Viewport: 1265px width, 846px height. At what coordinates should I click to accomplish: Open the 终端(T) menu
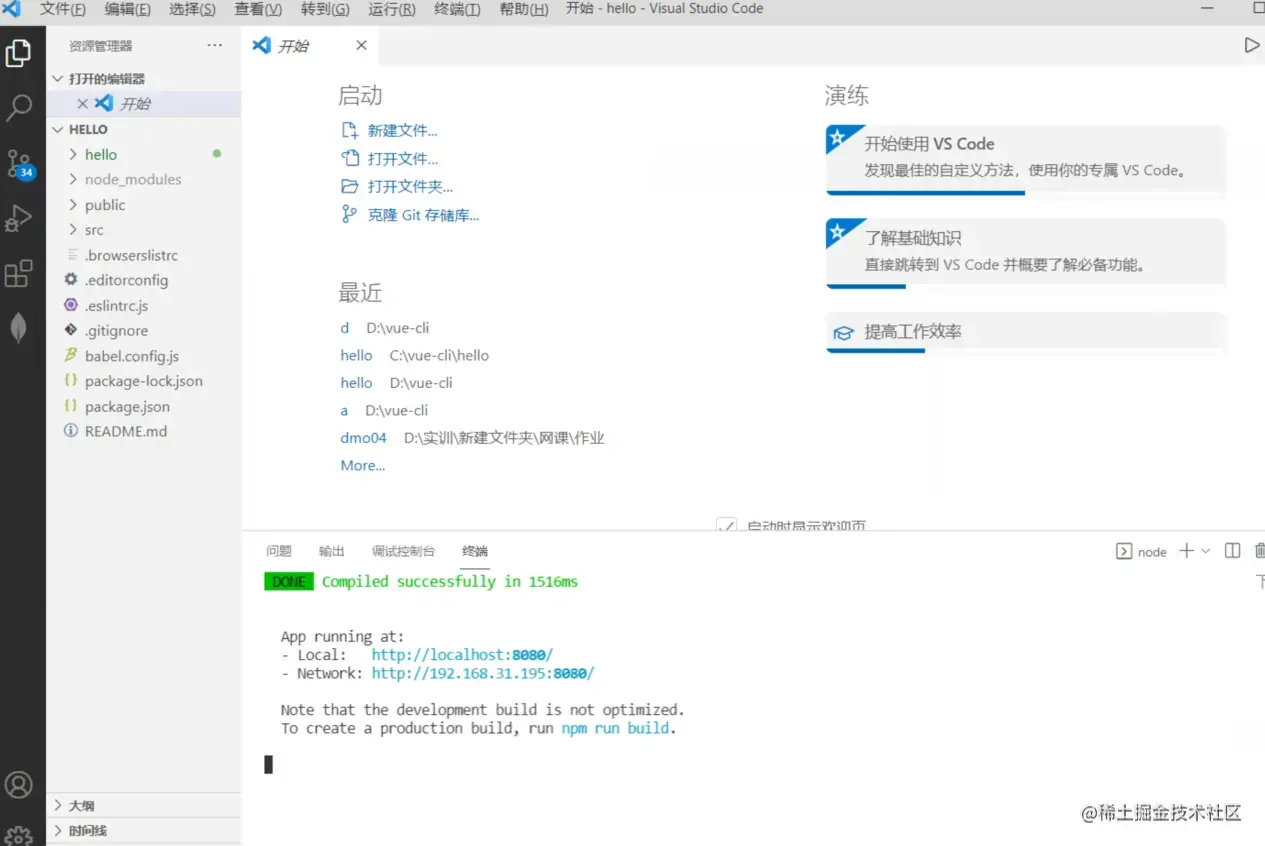pos(457,9)
